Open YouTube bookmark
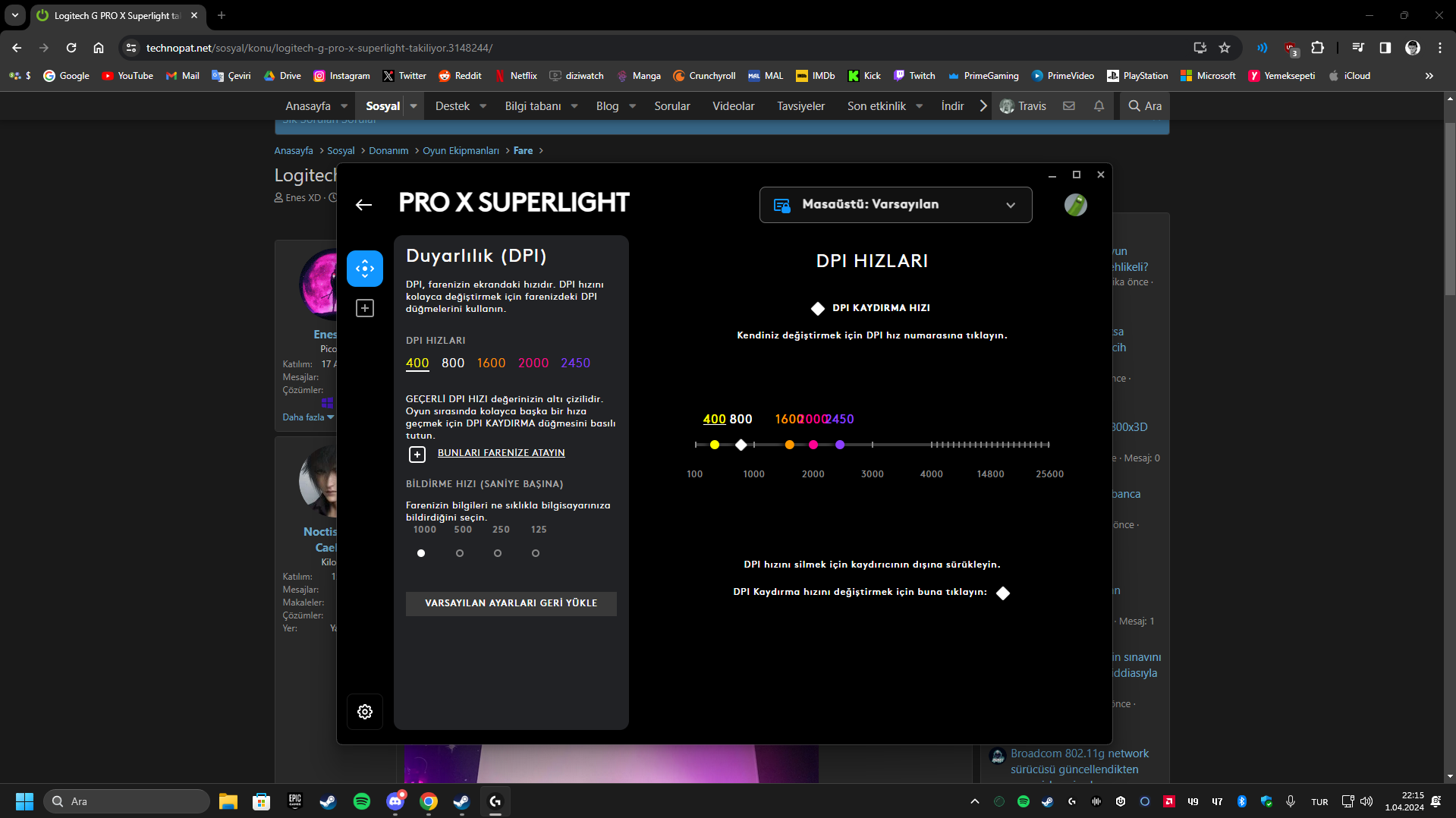Image resolution: width=1456 pixels, height=818 pixels. [127, 76]
